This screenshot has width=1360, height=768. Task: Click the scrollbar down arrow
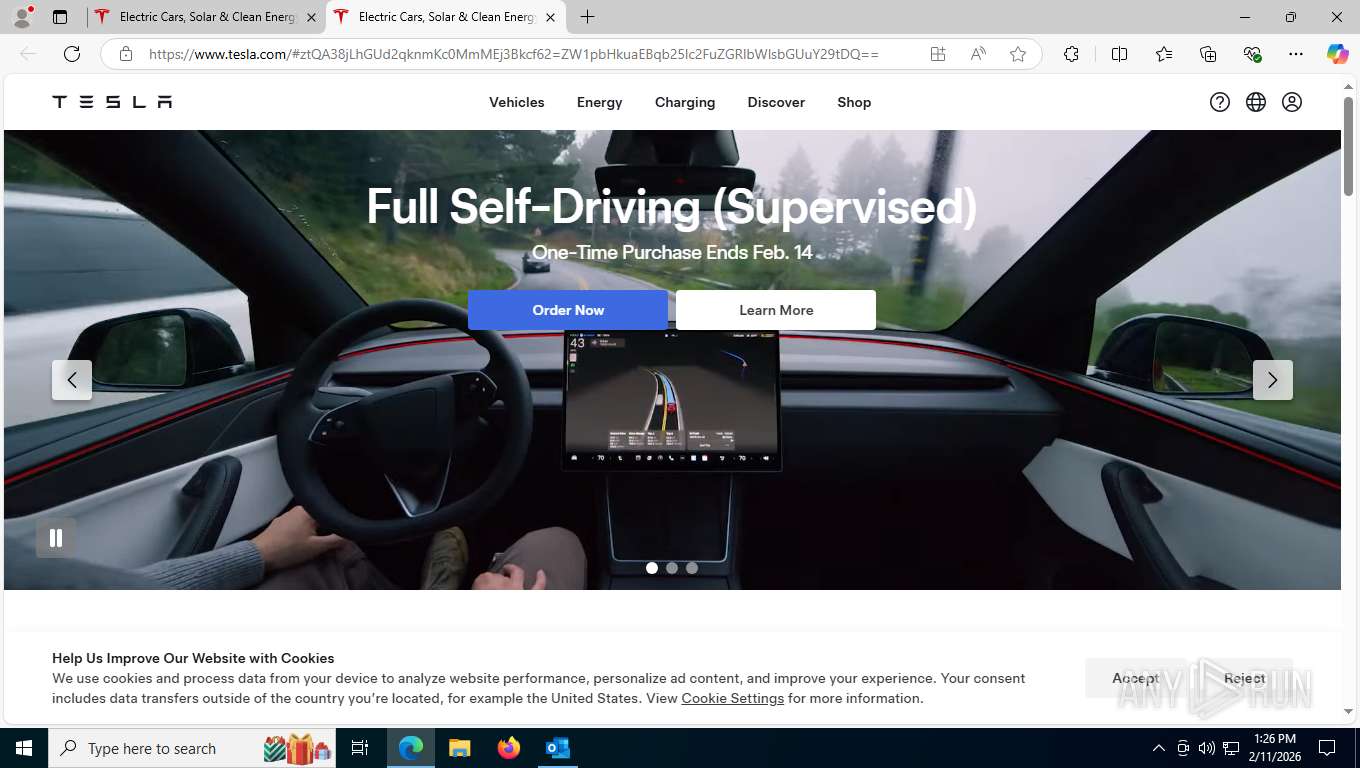(x=1348, y=711)
